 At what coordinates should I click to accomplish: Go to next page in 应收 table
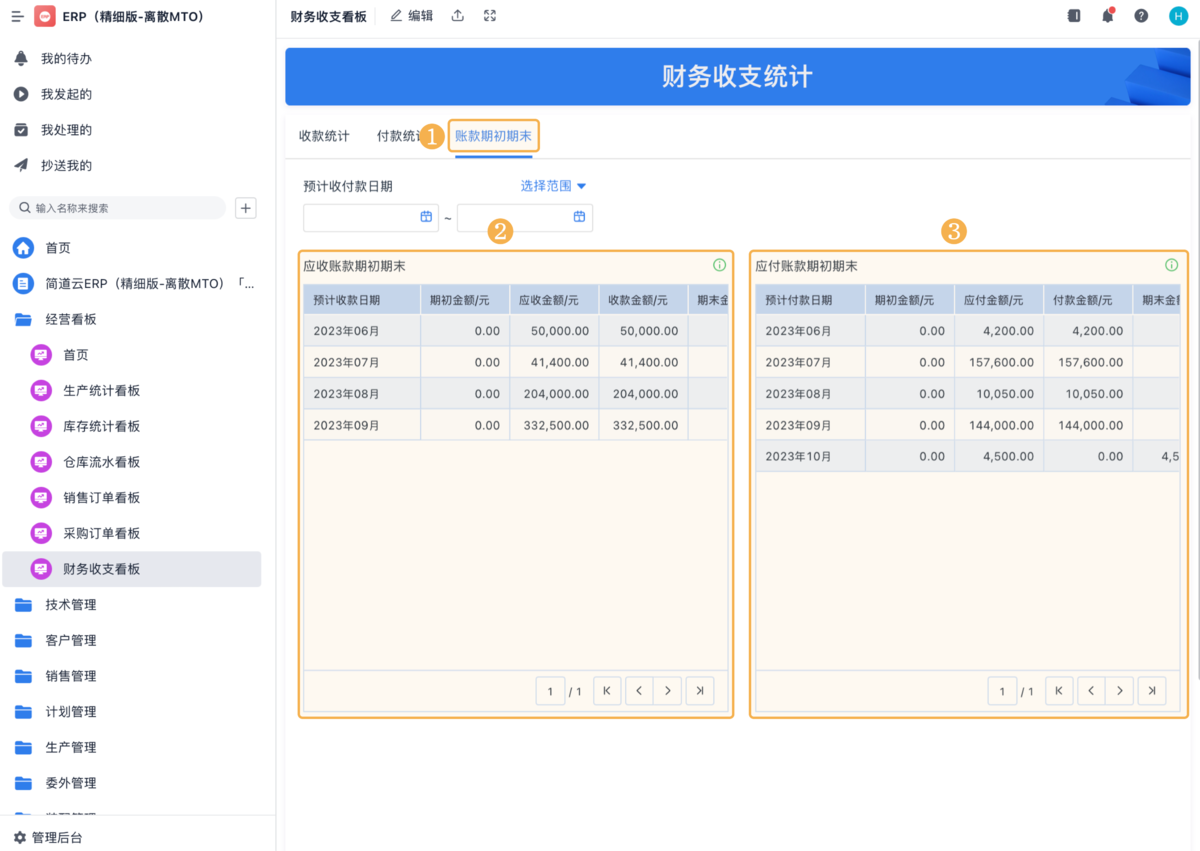(668, 691)
